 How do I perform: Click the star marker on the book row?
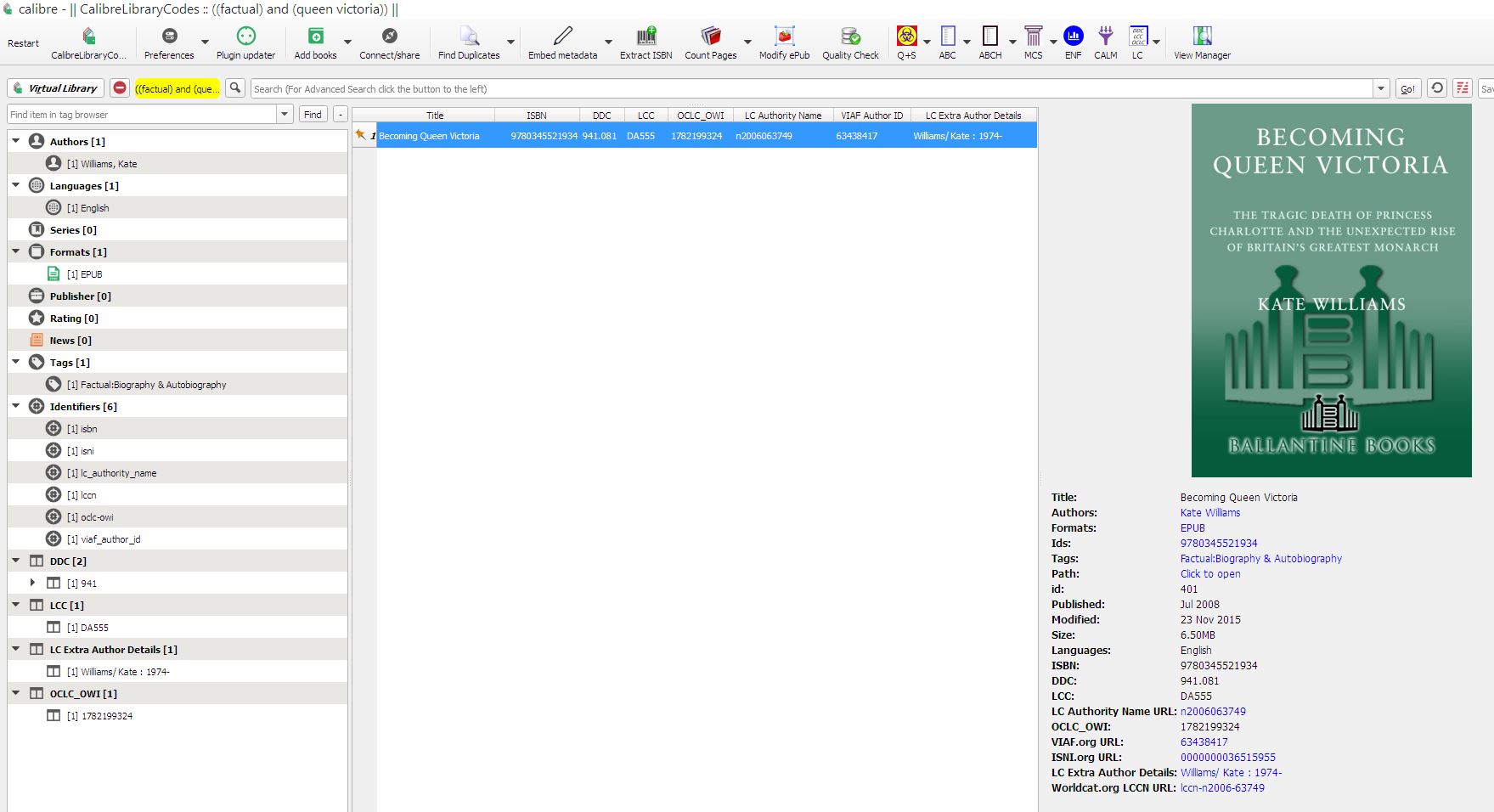coord(361,135)
